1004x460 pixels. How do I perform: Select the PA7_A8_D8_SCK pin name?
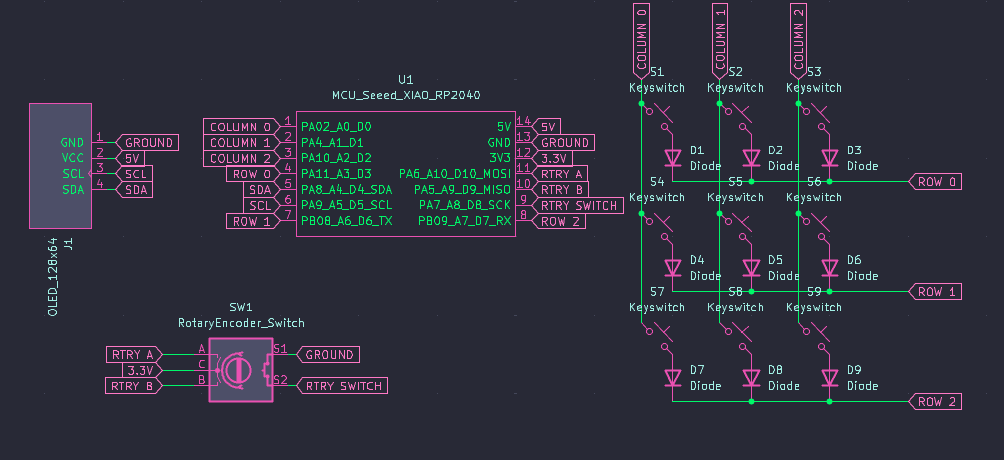tap(465, 205)
